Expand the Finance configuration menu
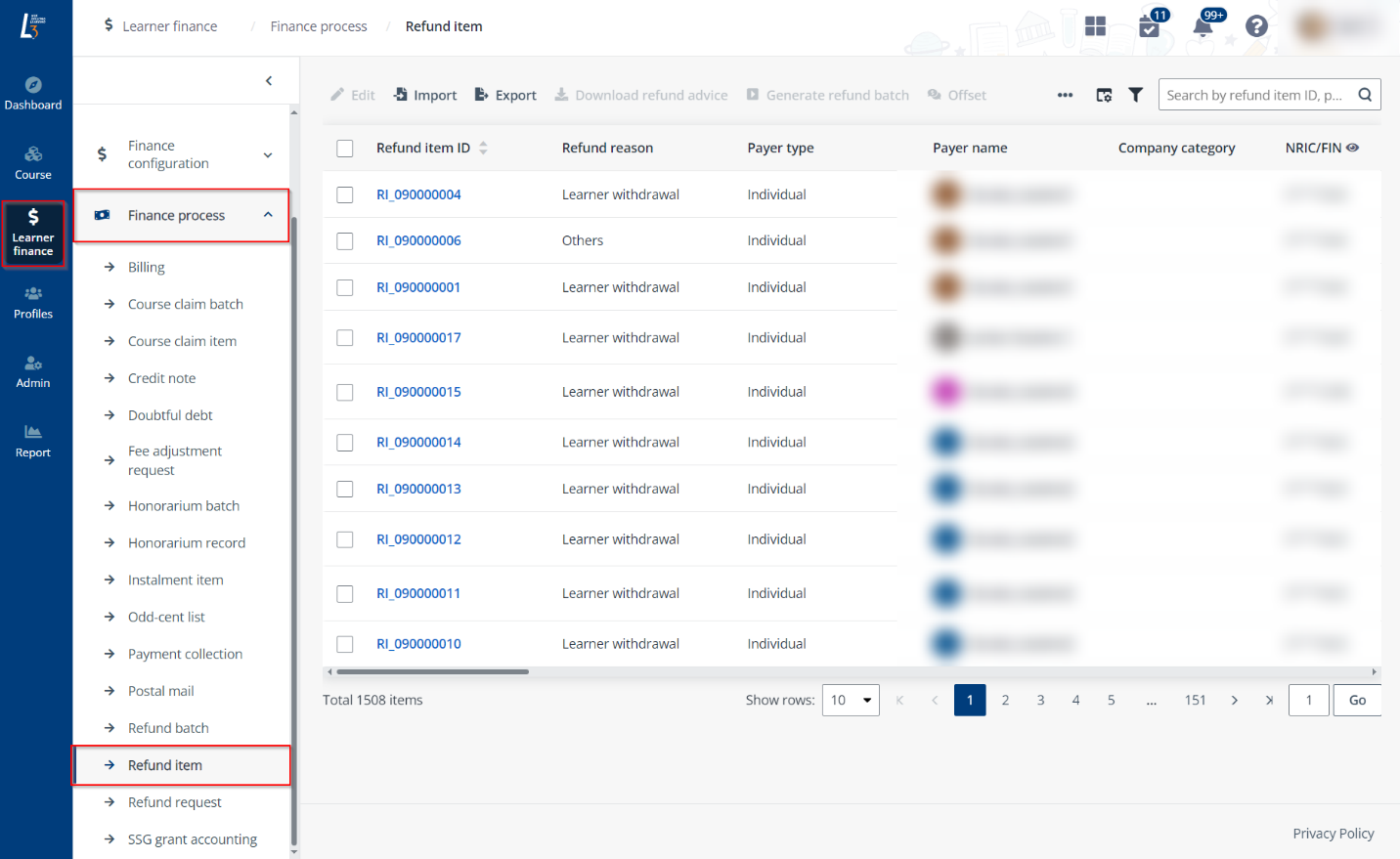This screenshot has width=1400, height=859. click(x=267, y=155)
